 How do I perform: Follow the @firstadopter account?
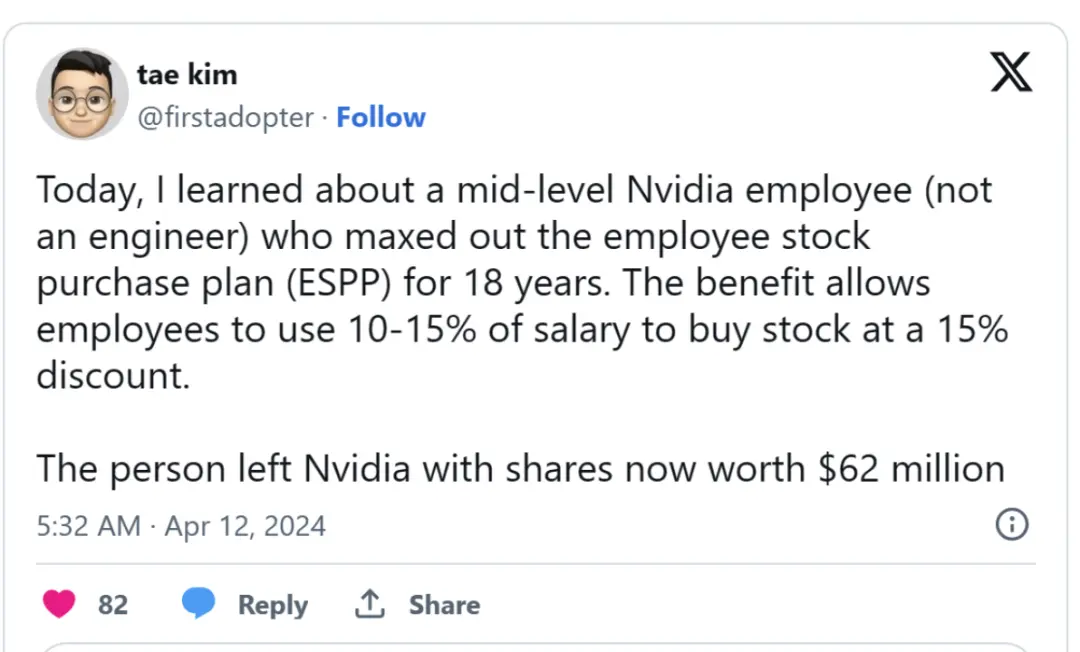[381, 117]
